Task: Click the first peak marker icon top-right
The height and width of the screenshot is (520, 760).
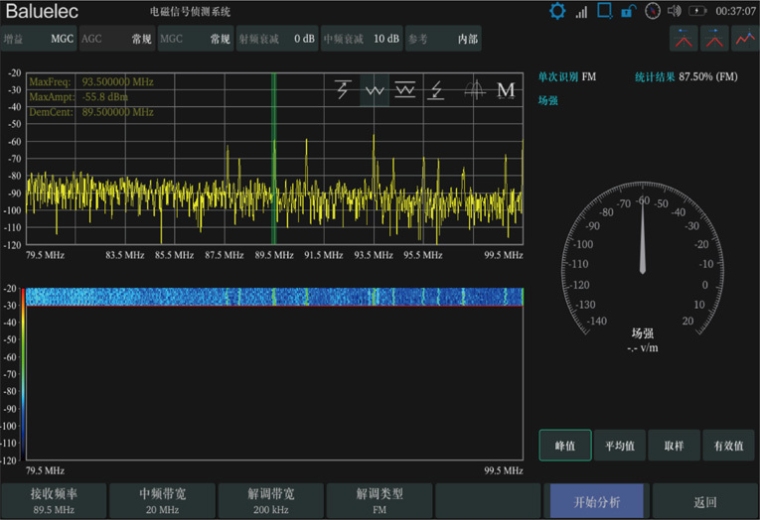Action: click(x=683, y=39)
